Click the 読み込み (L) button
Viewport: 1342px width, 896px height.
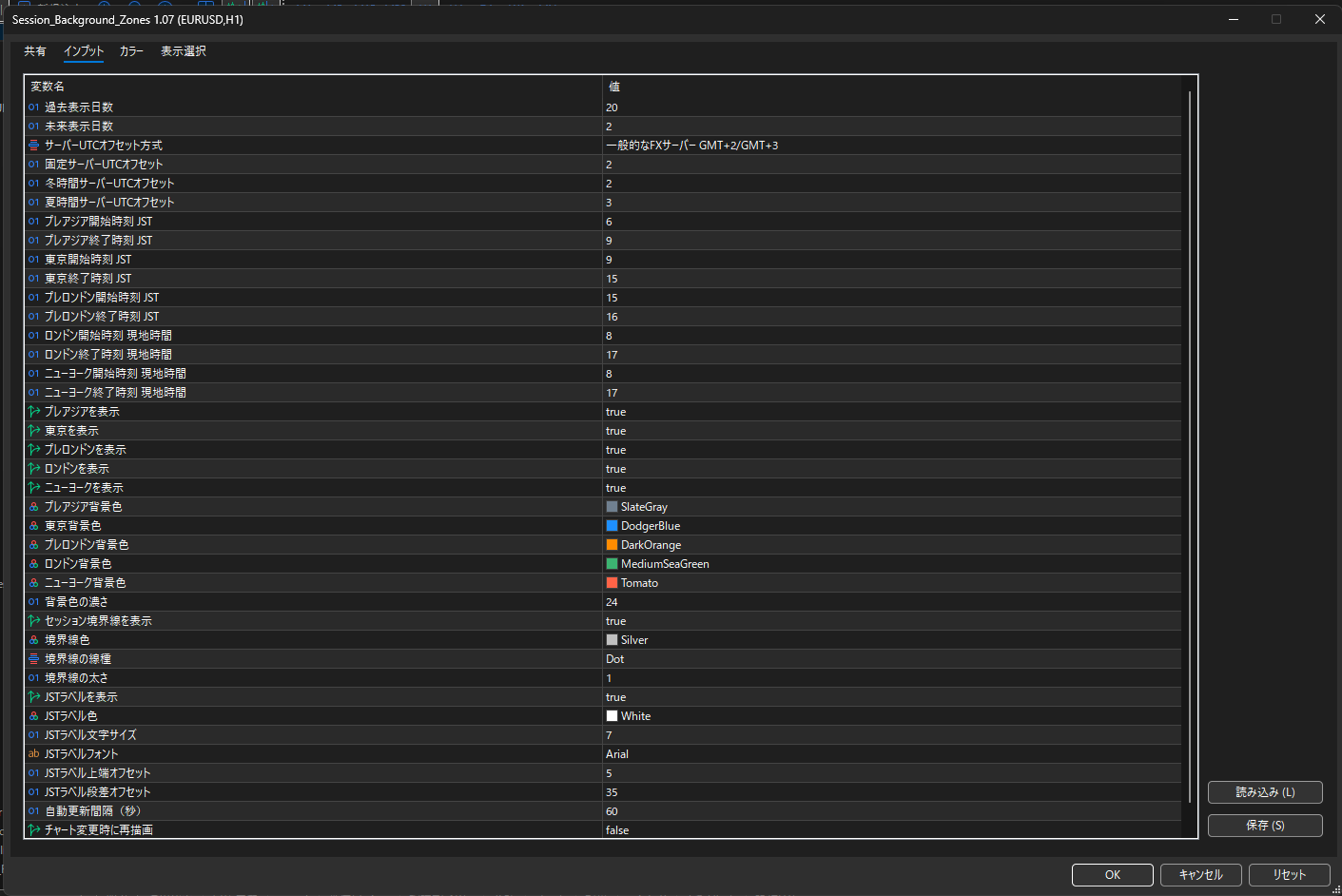(x=1265, y=792)
